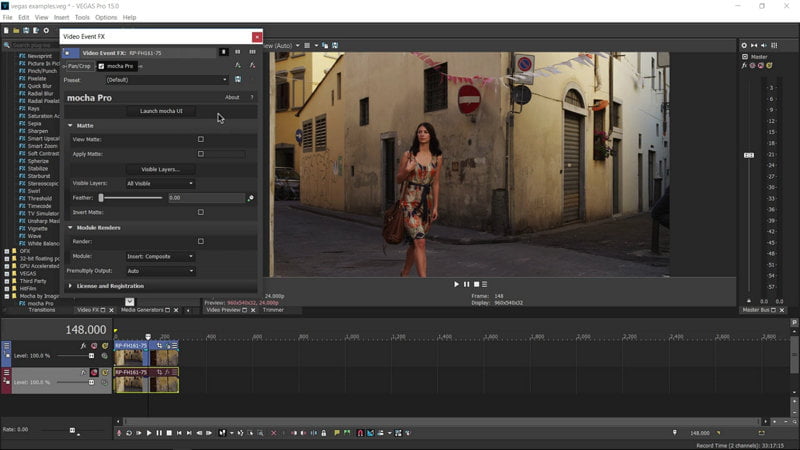Screen dimensions: 800x450
Task: Click the Open folder icon in toolbar
Action: [16, 31]
